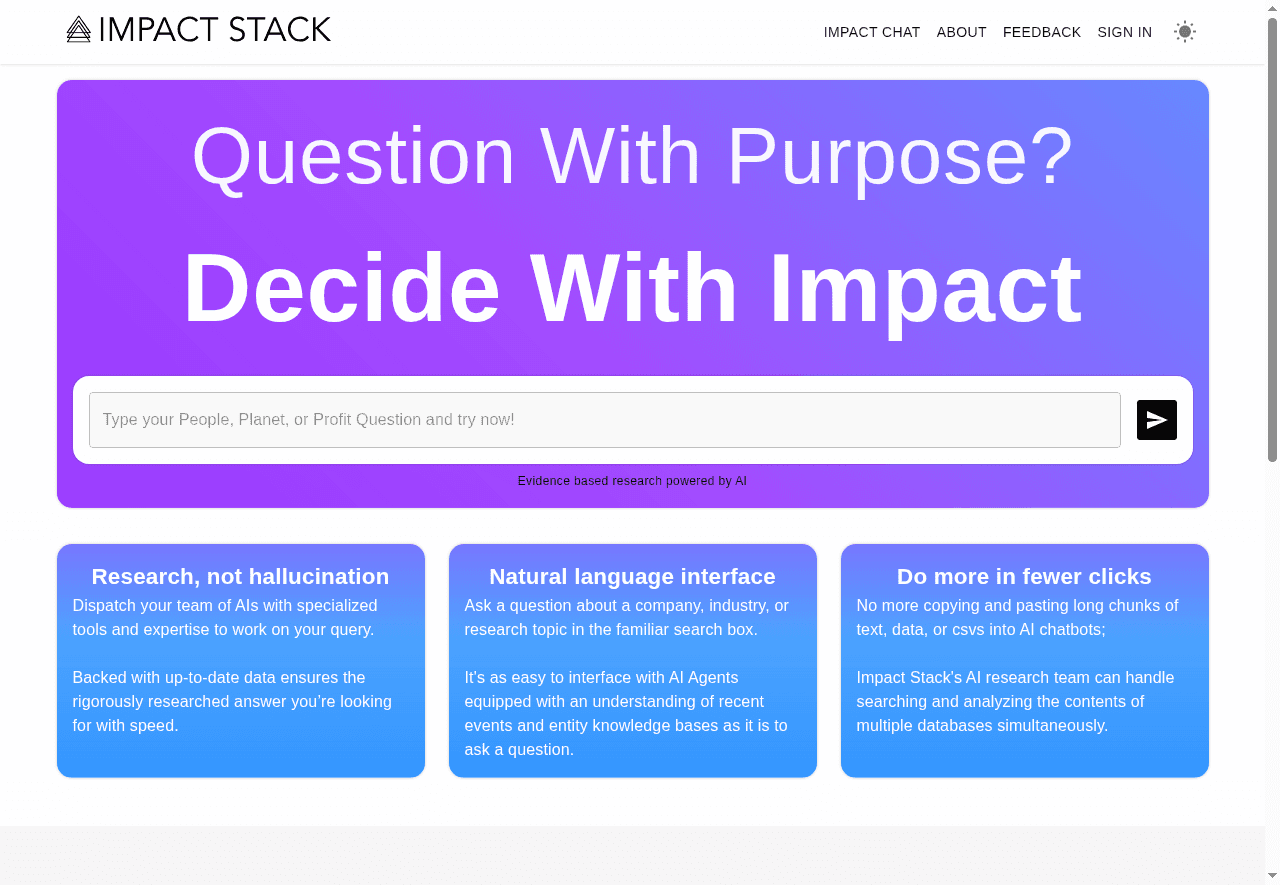1280x885 pixels.
Task: Select the 'Do more in fewer clicks' card
Action: click(x=1024, y=660)
